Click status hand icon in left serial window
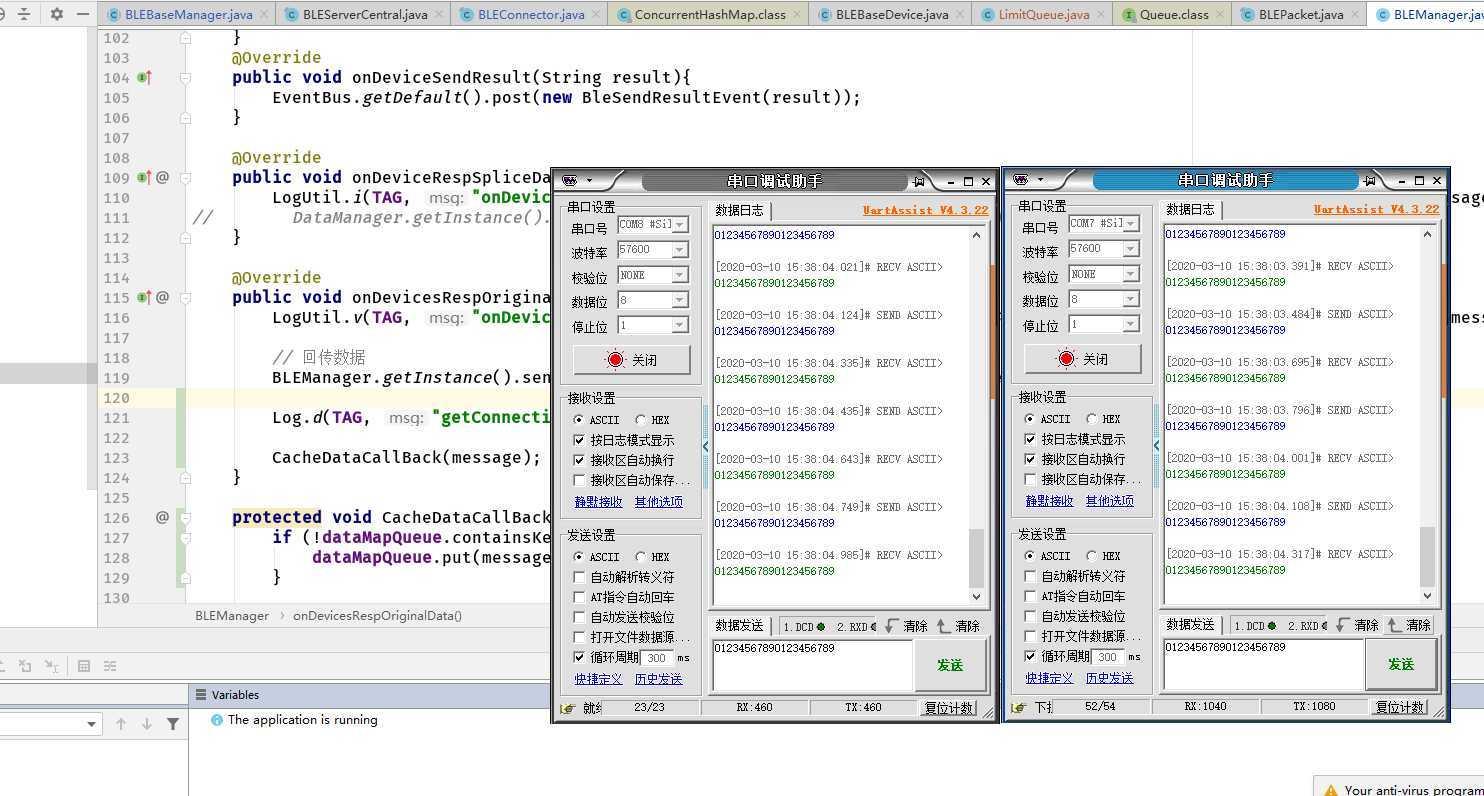Viewport: 1484px width, 796px height. 568,708
